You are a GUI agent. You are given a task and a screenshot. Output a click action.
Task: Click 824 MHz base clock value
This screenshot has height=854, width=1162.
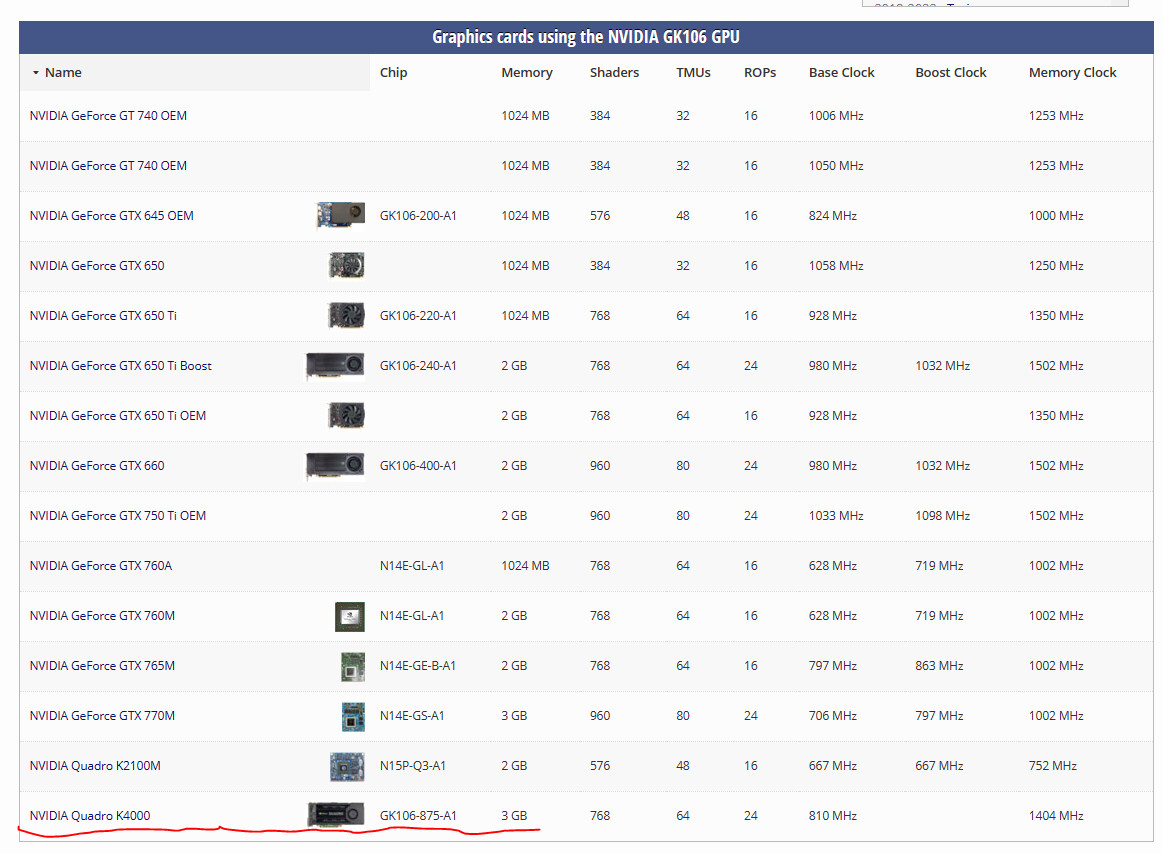pyautogui.click(x=833, y=216)
